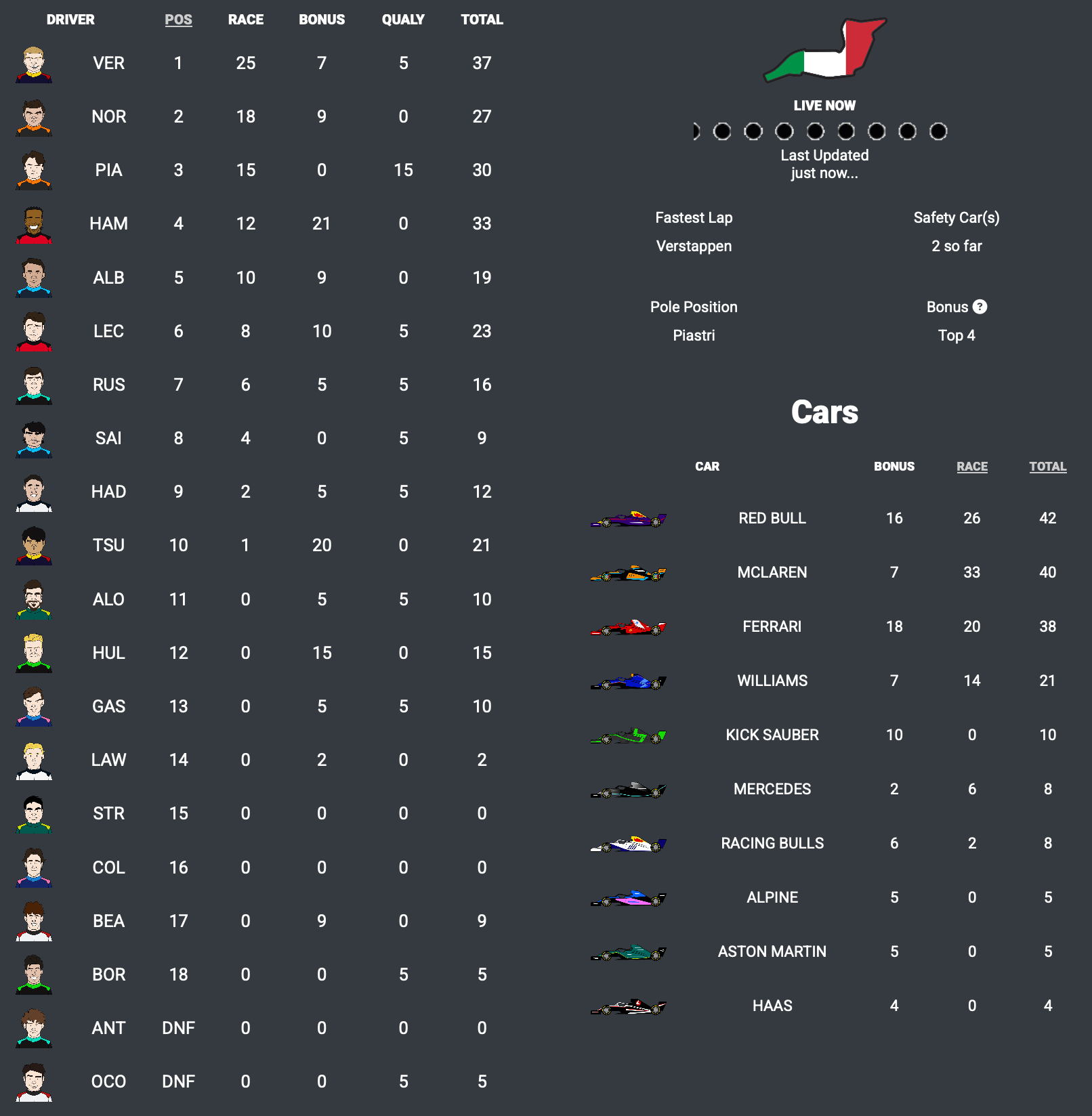Viewport: 1092px width, 1116px height.
Task: Click the Kick Sauber car icon
Action: [628, 736]
